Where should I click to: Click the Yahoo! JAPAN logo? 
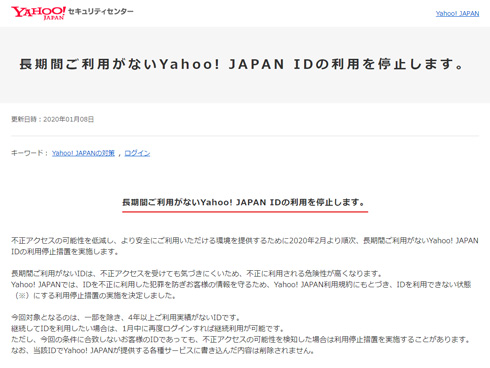pos(38,13)
